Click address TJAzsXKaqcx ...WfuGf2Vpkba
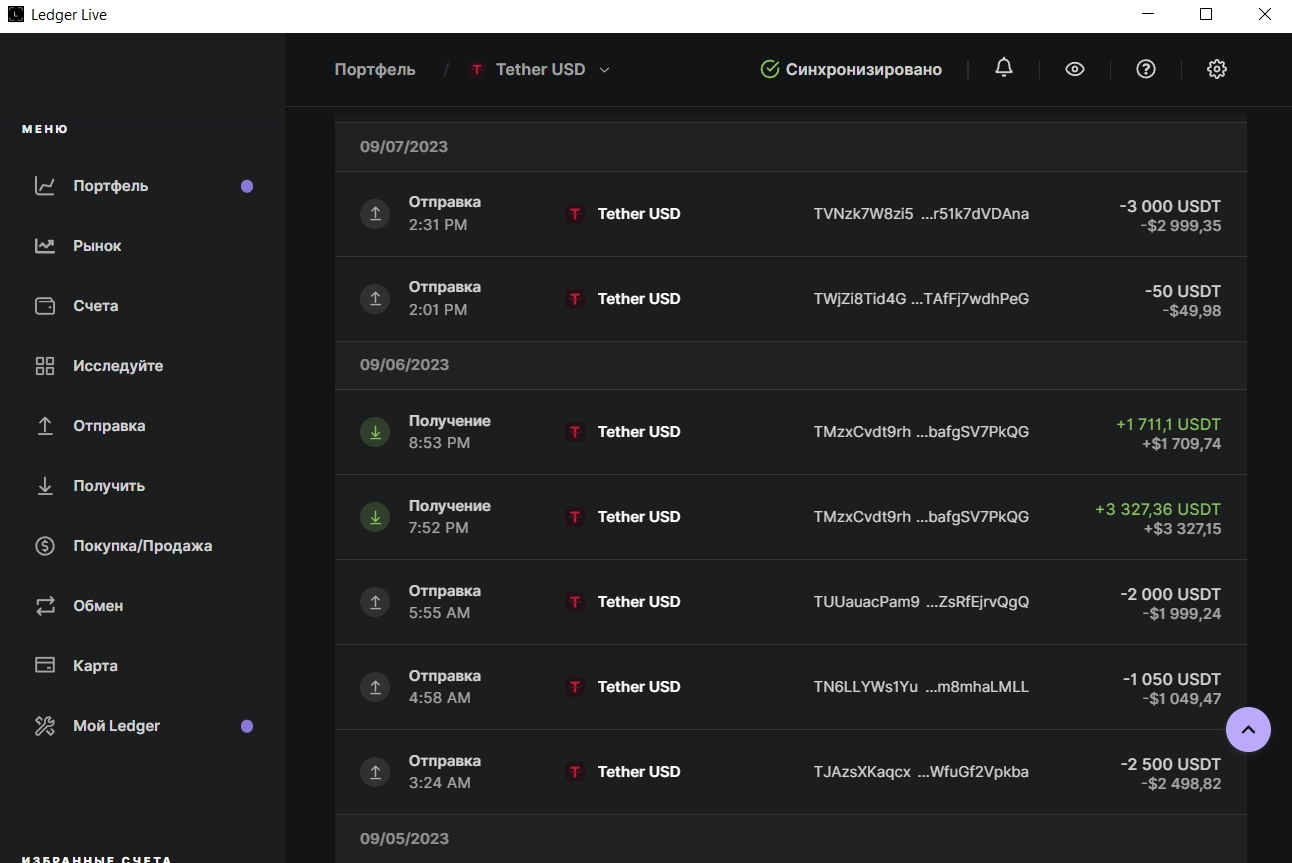 (921, 772)
